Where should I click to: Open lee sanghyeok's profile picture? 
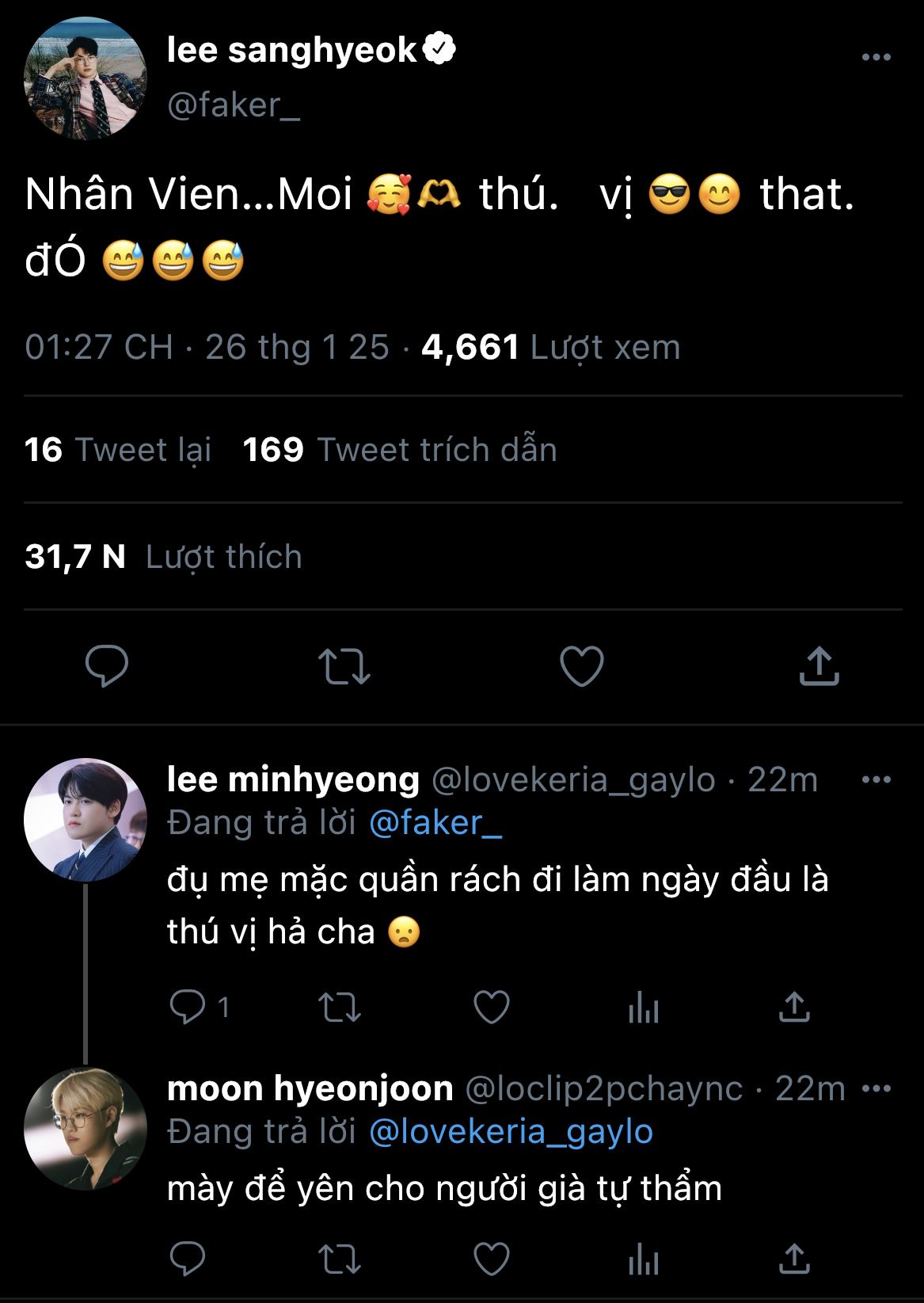point(86,78)
